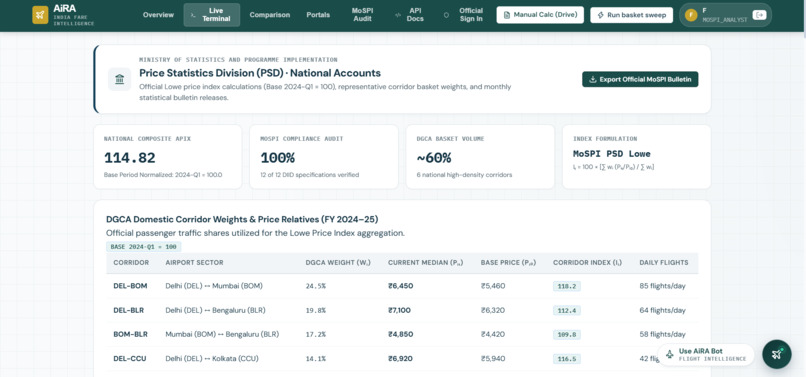Switch to the Live Terminal tab

(212, 15)
